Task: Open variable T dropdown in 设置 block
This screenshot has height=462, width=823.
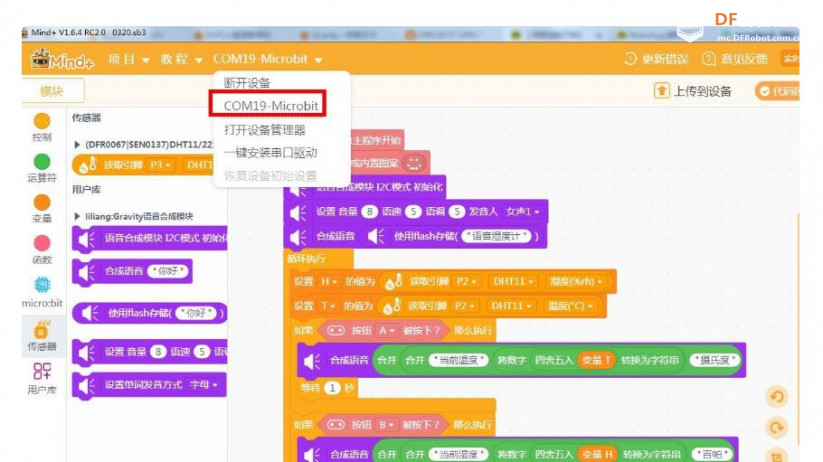Action: (328, 306)
